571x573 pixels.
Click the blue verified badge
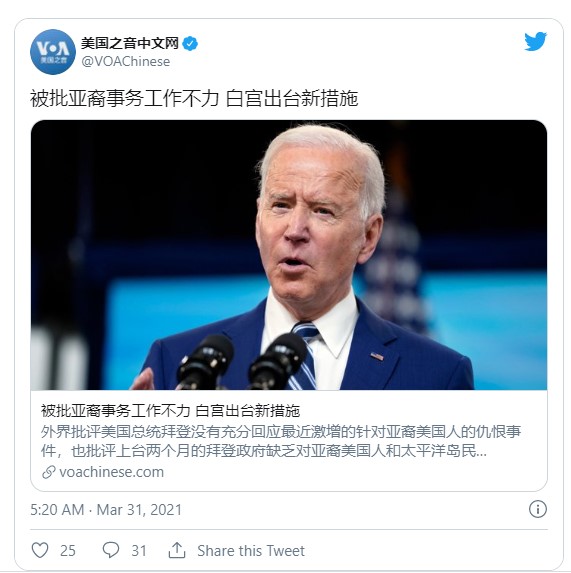coord(190,43)
